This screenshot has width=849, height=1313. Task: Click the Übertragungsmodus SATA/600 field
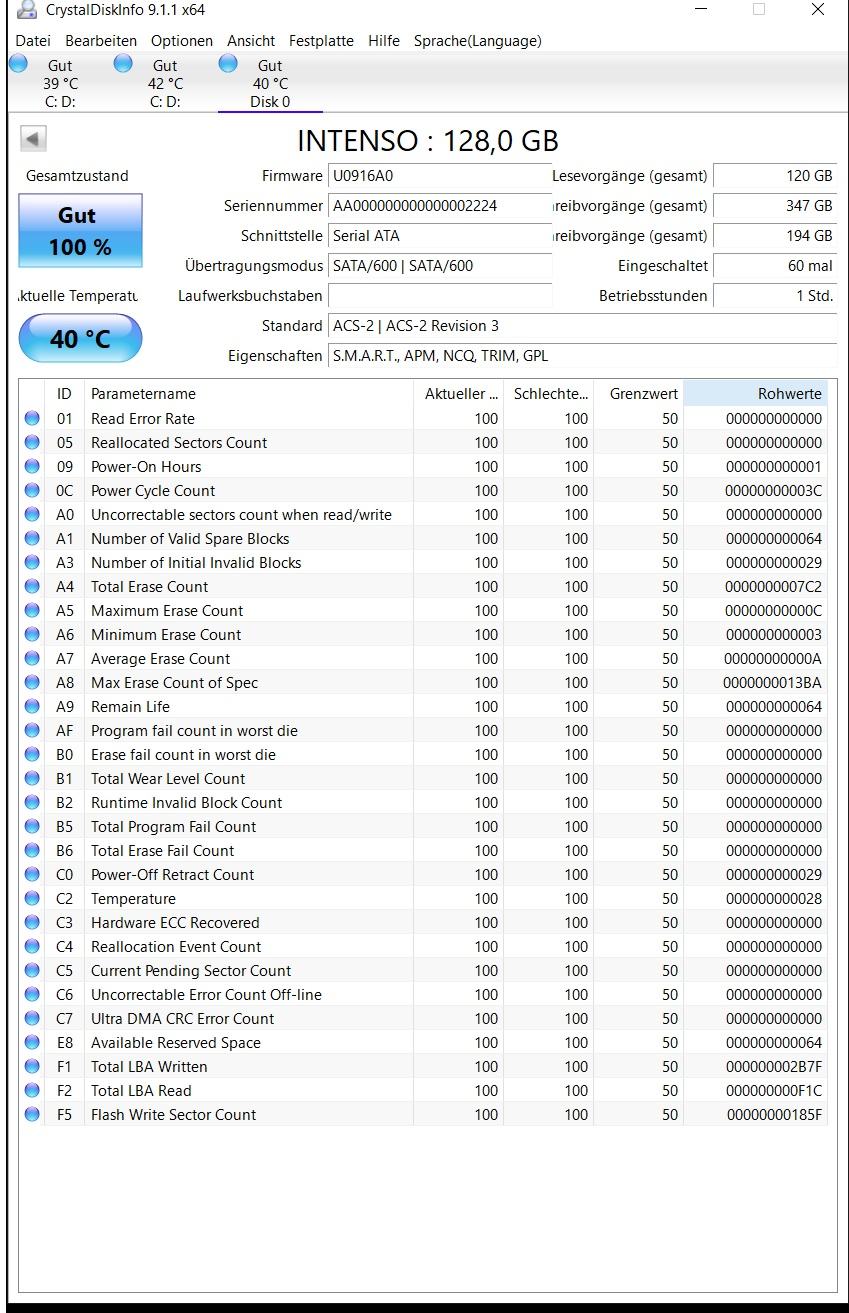(x=440, y=266)
